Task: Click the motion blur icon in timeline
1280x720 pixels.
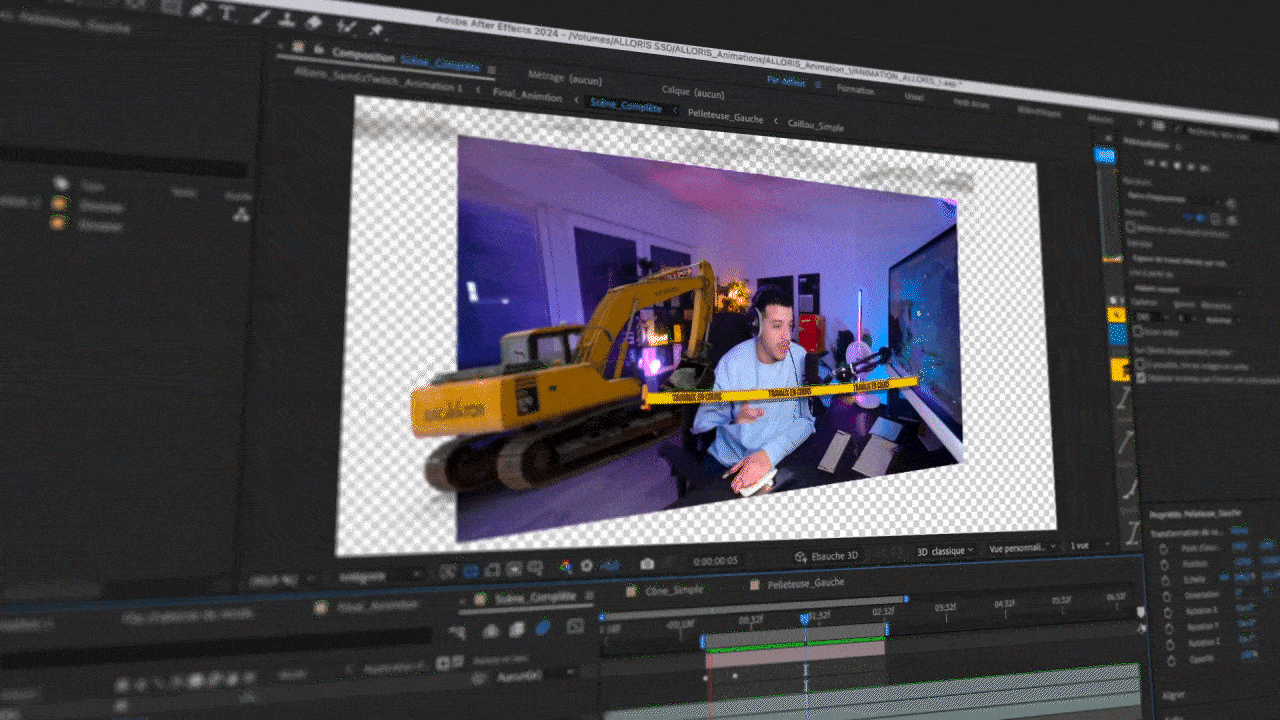Action: pos(542,628)
